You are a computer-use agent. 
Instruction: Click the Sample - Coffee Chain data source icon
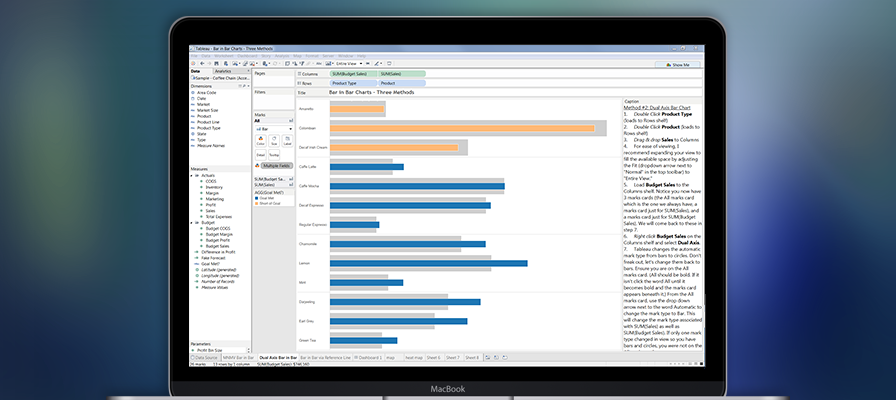pos(194,78)
